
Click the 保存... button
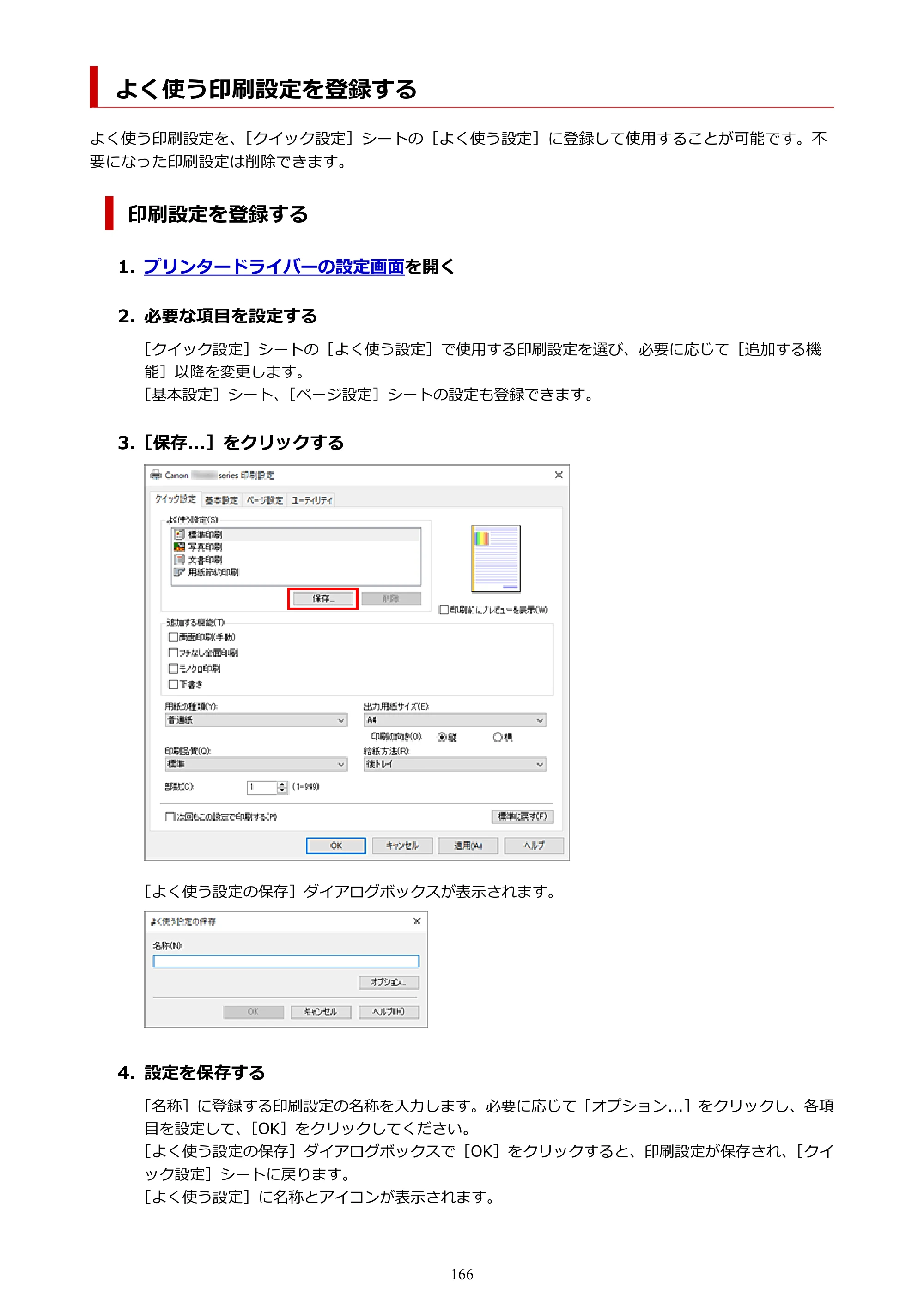pos(323,599)
